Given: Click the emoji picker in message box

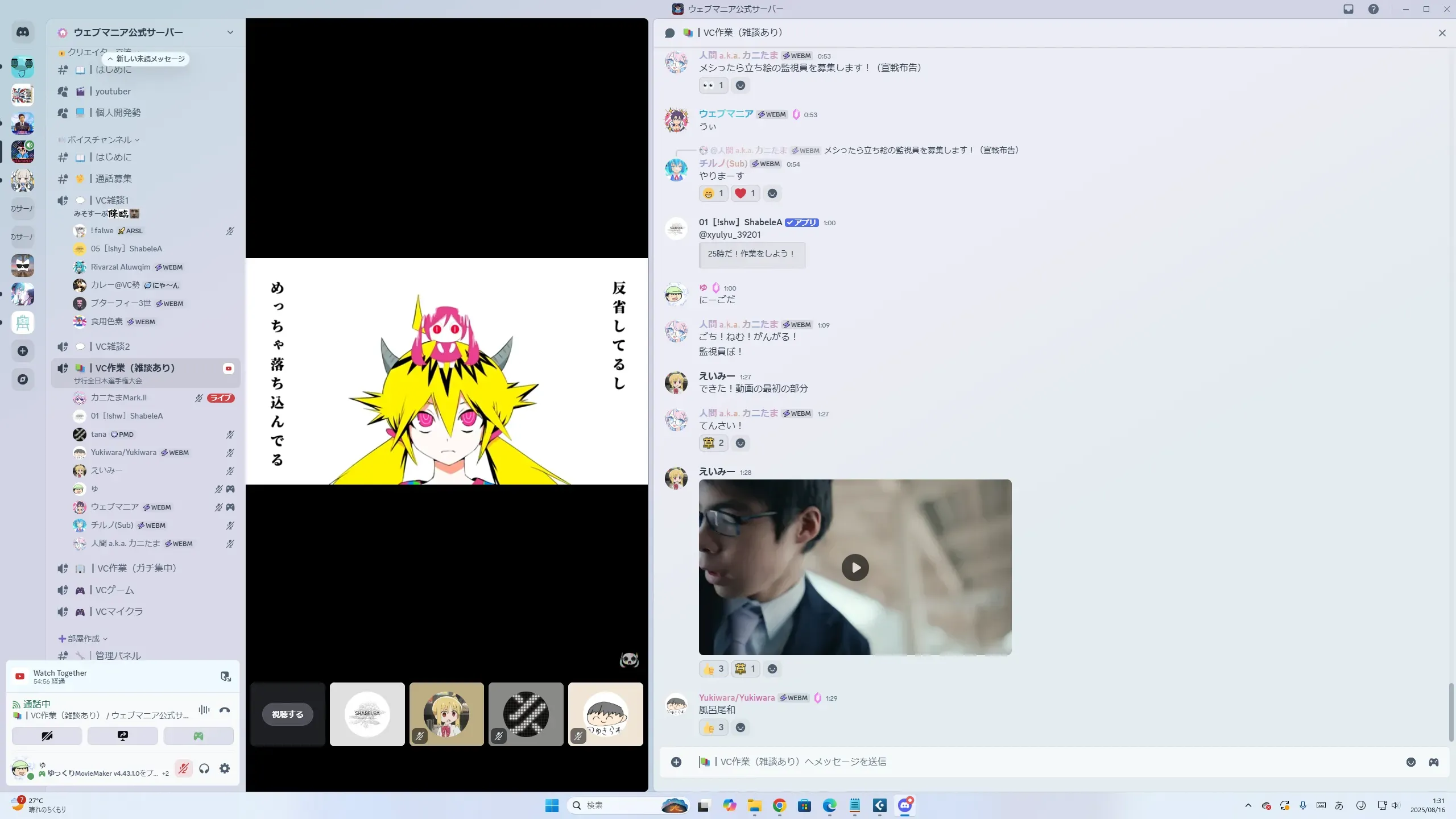Looking at the screenshot, I should click(x=1411, y=762).
